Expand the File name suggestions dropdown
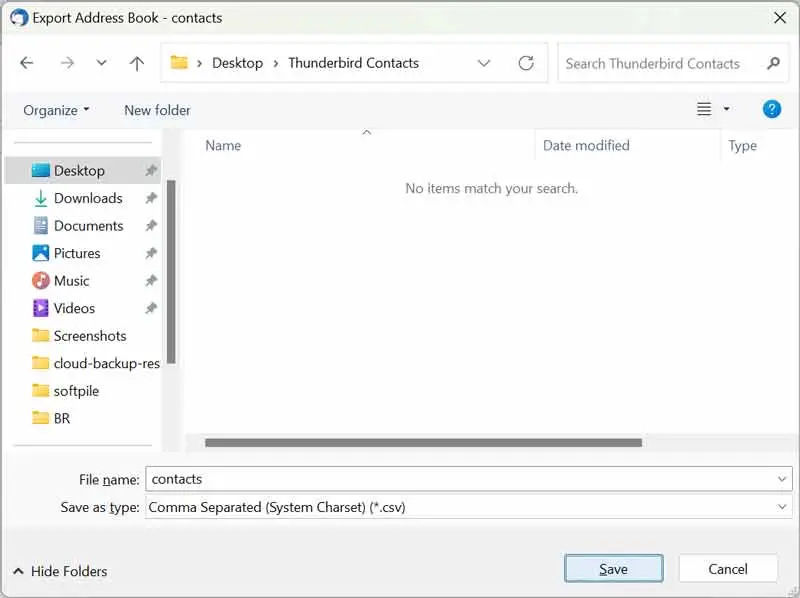 point(782,479)
